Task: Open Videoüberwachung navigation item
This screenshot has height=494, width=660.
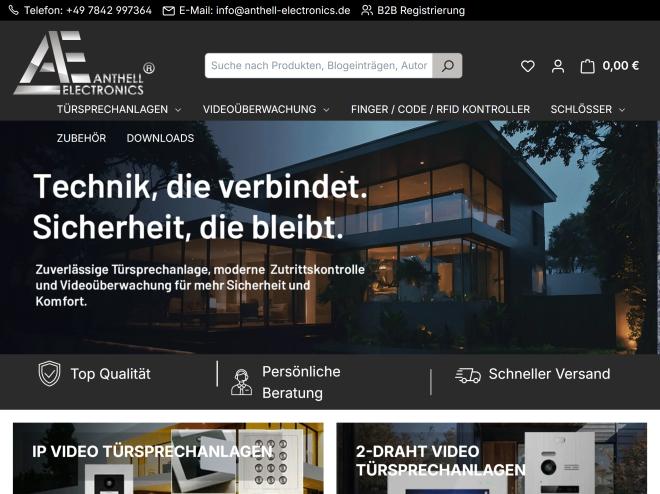Action: coord(259,109)
